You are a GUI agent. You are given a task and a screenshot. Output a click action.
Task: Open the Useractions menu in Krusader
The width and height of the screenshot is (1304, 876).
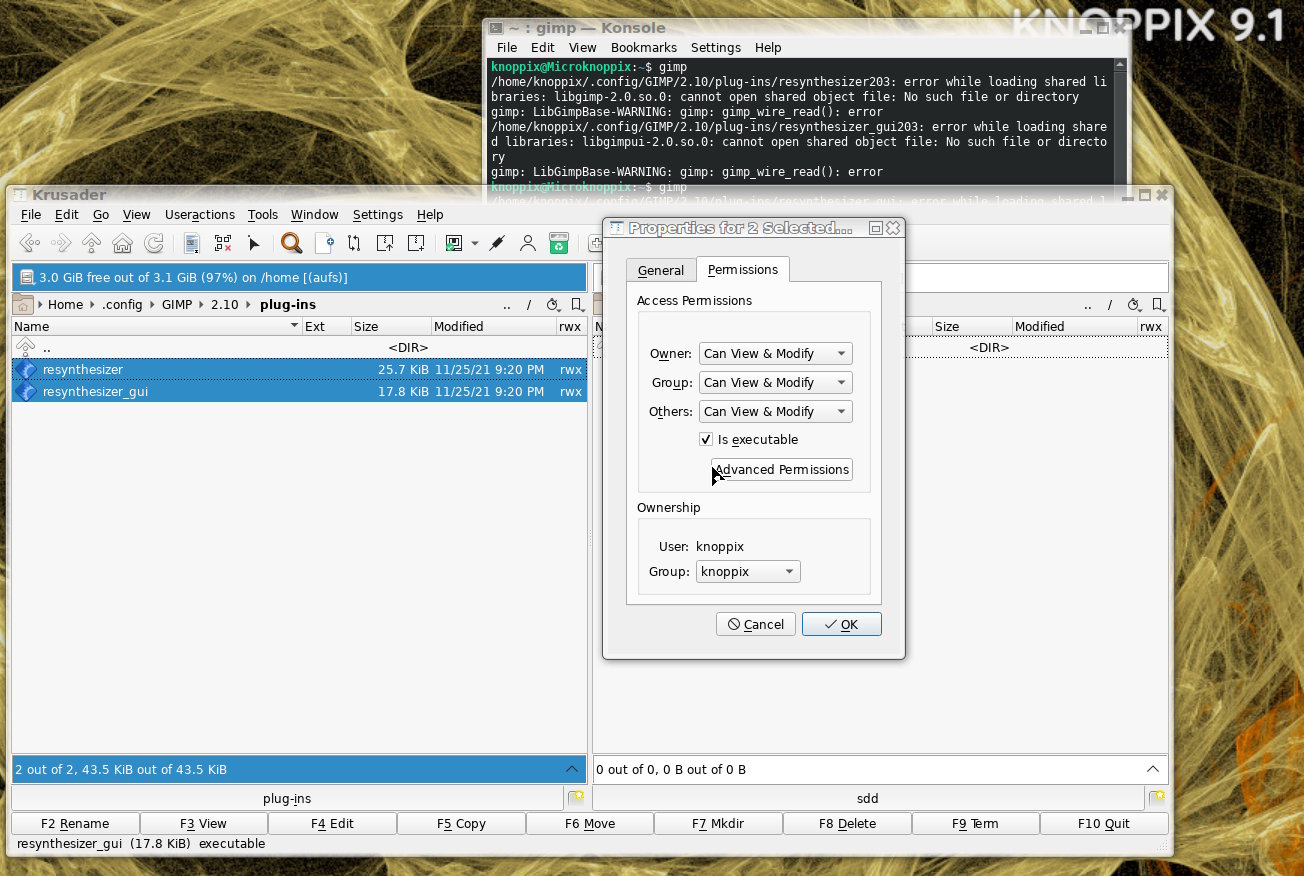coord(199,215)
